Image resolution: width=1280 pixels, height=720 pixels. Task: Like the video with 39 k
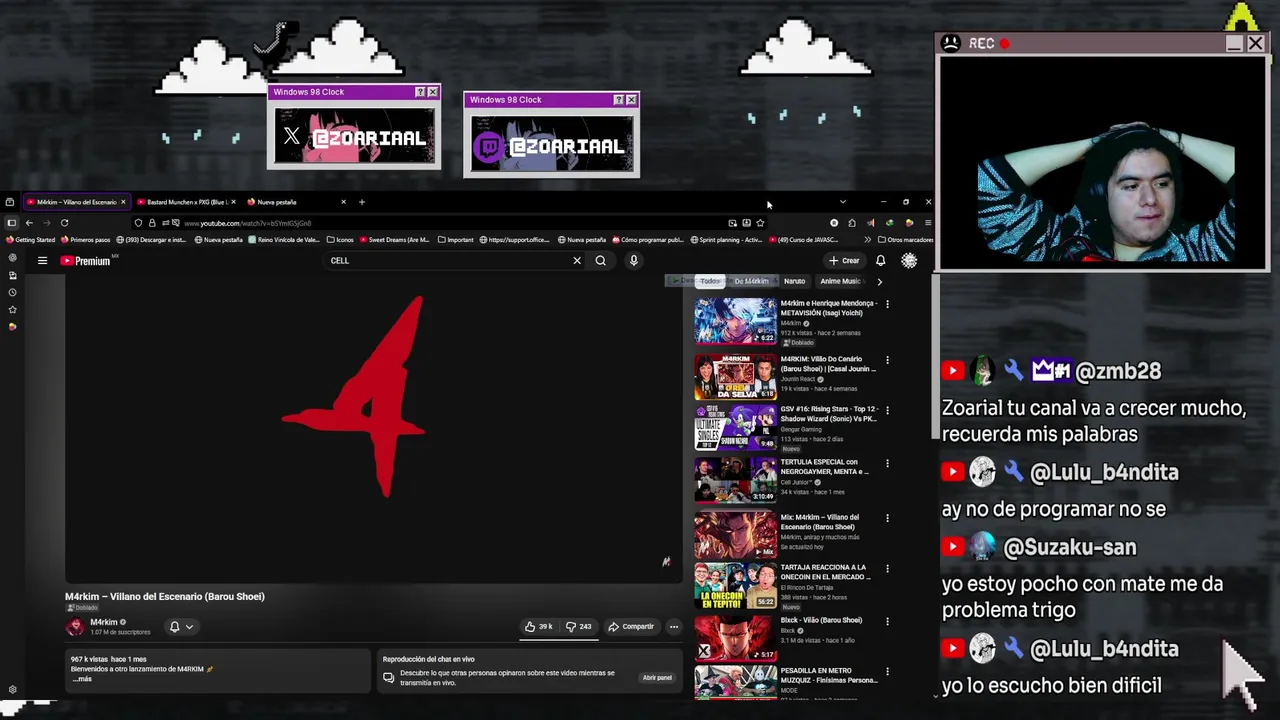click(538, 627)
